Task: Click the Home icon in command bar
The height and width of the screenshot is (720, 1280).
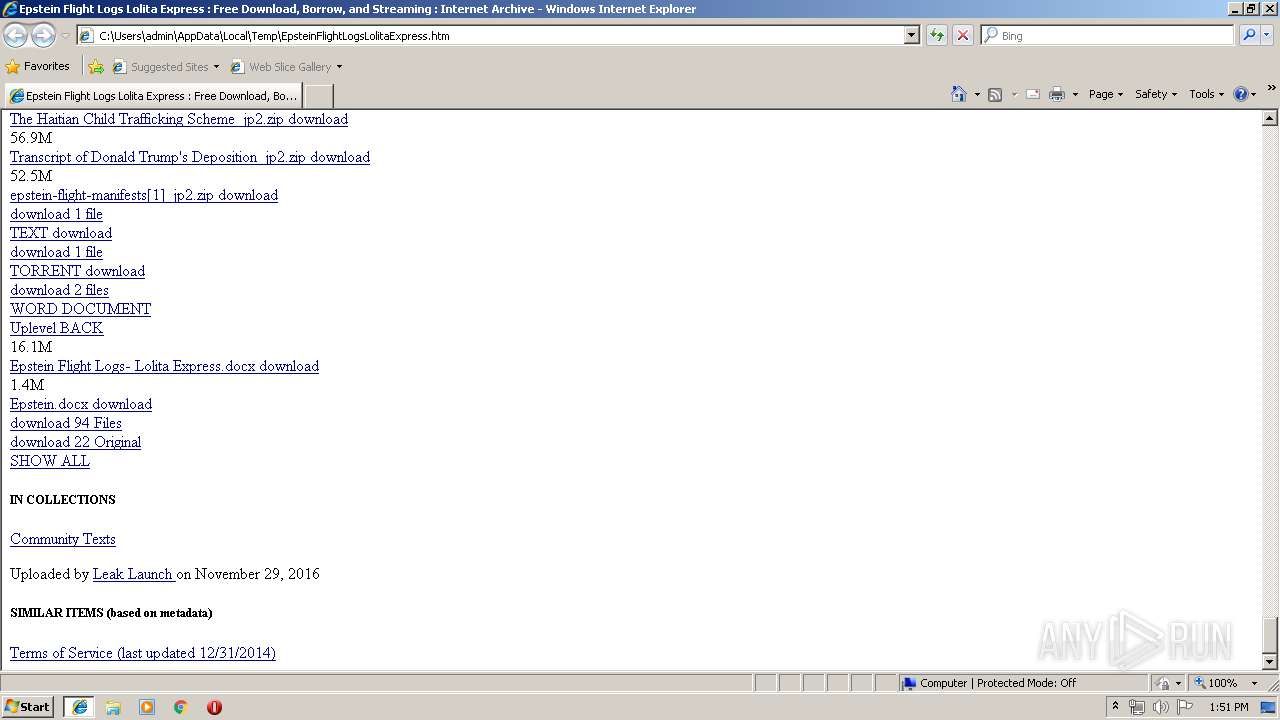Action: [959, 94]
